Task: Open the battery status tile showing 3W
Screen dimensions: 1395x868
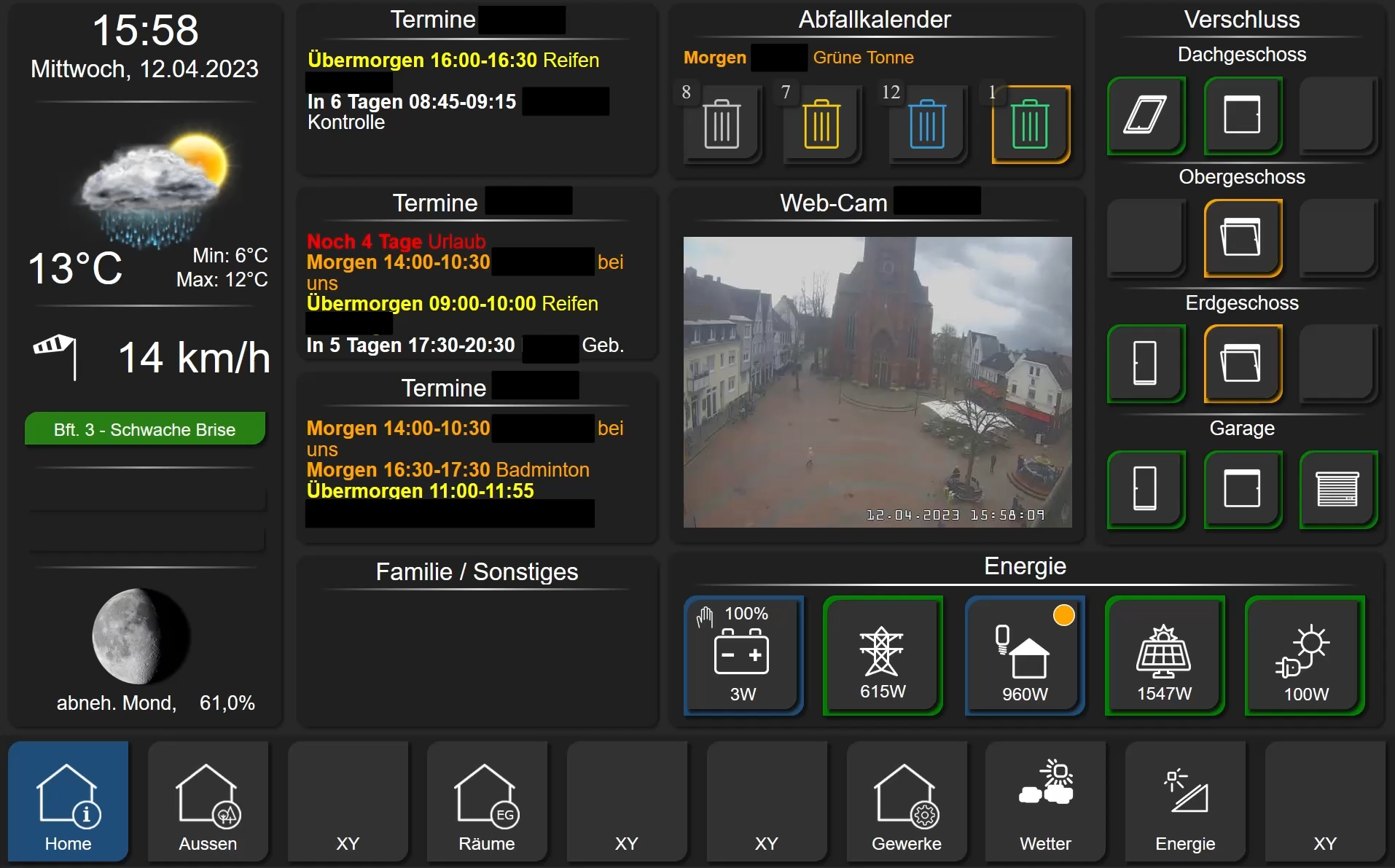Action: 743,654
